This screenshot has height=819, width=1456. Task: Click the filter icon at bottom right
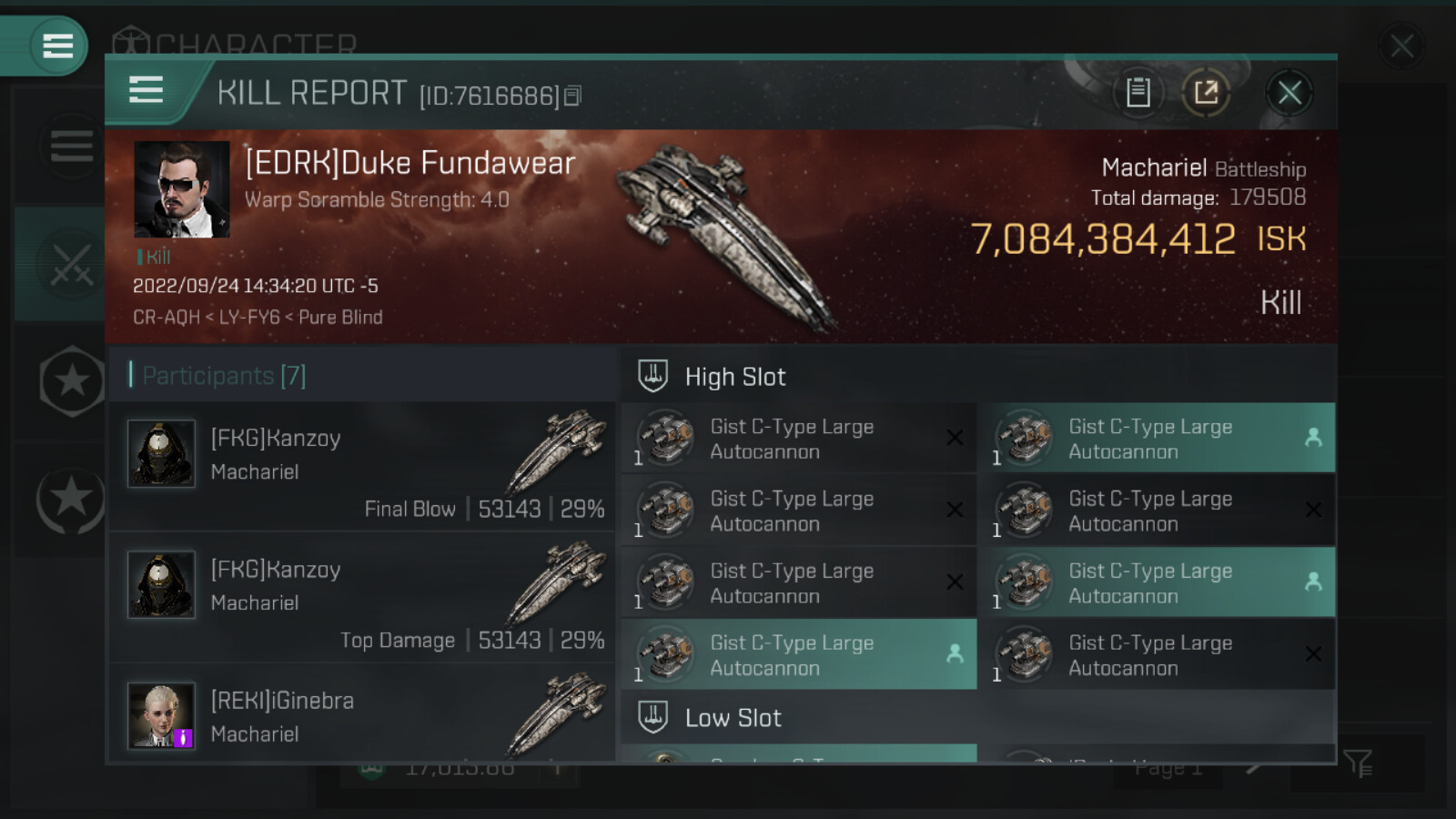click(x=1357, y=763)
